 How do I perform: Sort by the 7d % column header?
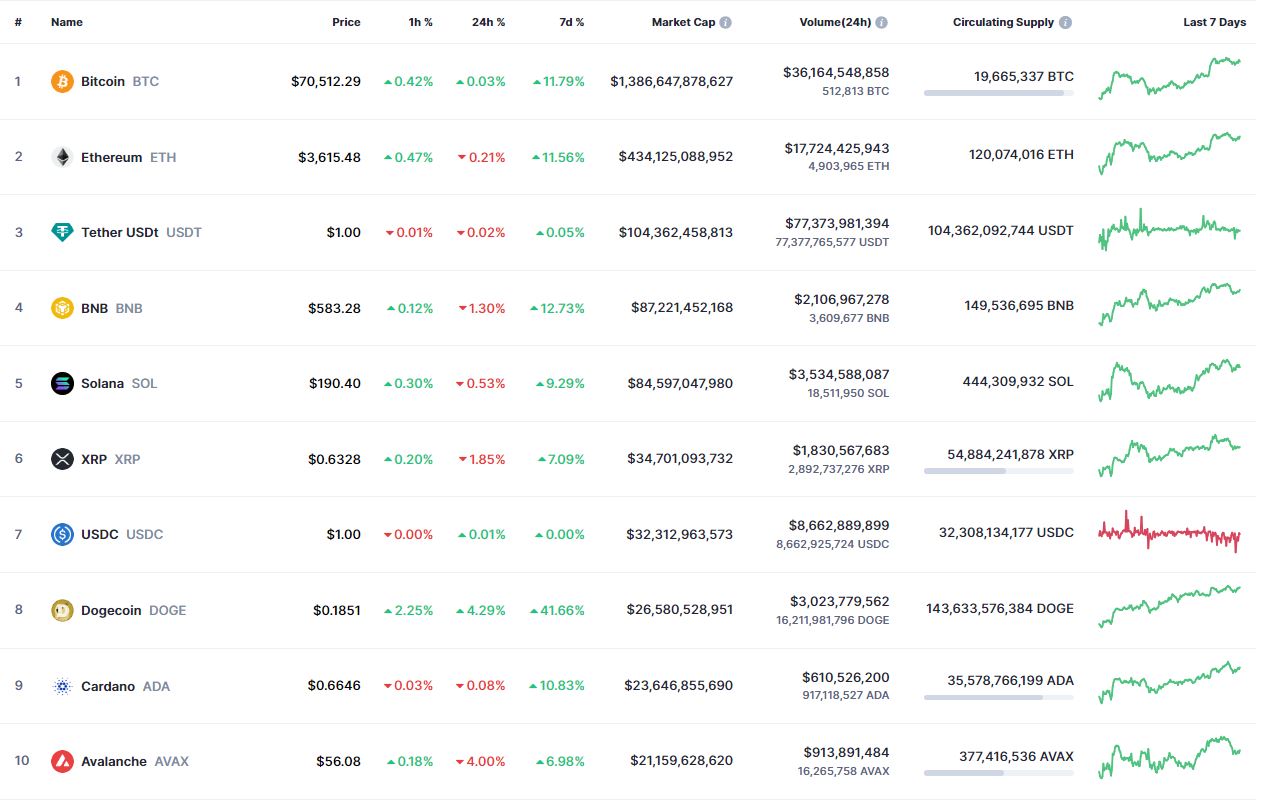point(572,22)
